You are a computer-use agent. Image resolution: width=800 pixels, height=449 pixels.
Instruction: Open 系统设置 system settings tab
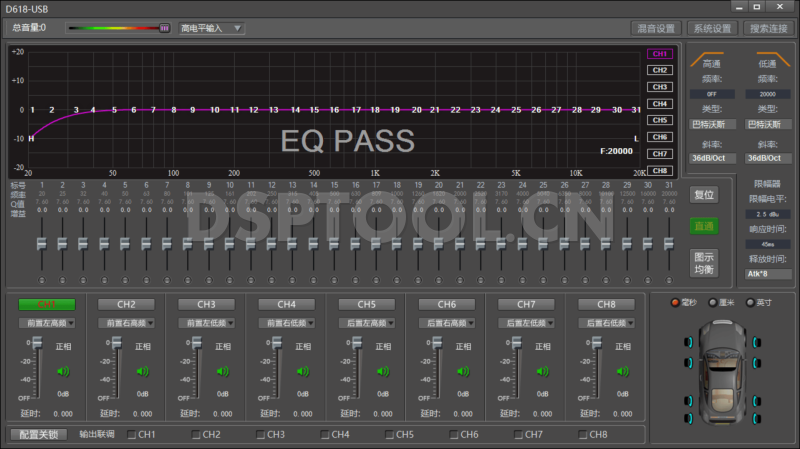713,28
